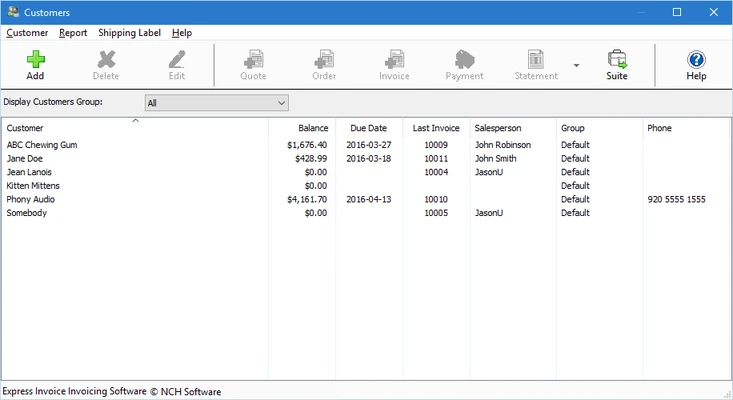Open the Suite toolbox icon
Image resolution: width=733 pixels, height=400 pixels.
coord(617,59)
